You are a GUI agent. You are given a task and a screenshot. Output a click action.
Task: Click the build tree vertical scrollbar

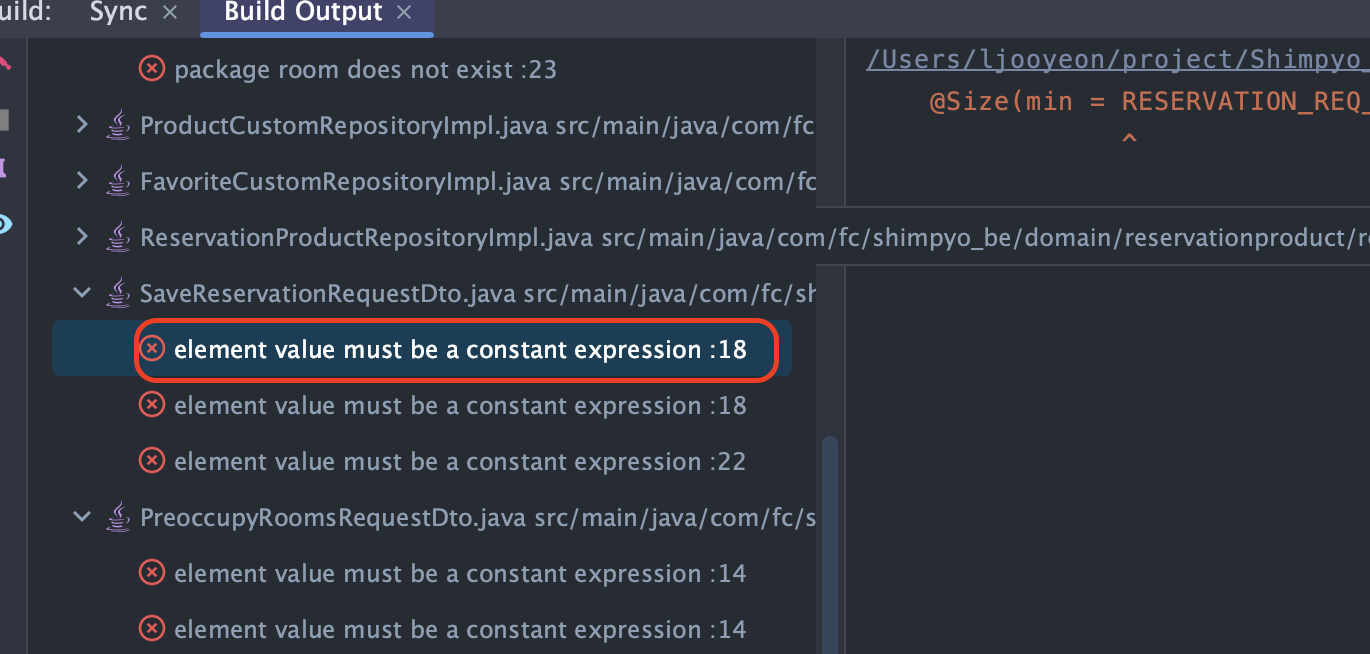[x=829, y=545]
